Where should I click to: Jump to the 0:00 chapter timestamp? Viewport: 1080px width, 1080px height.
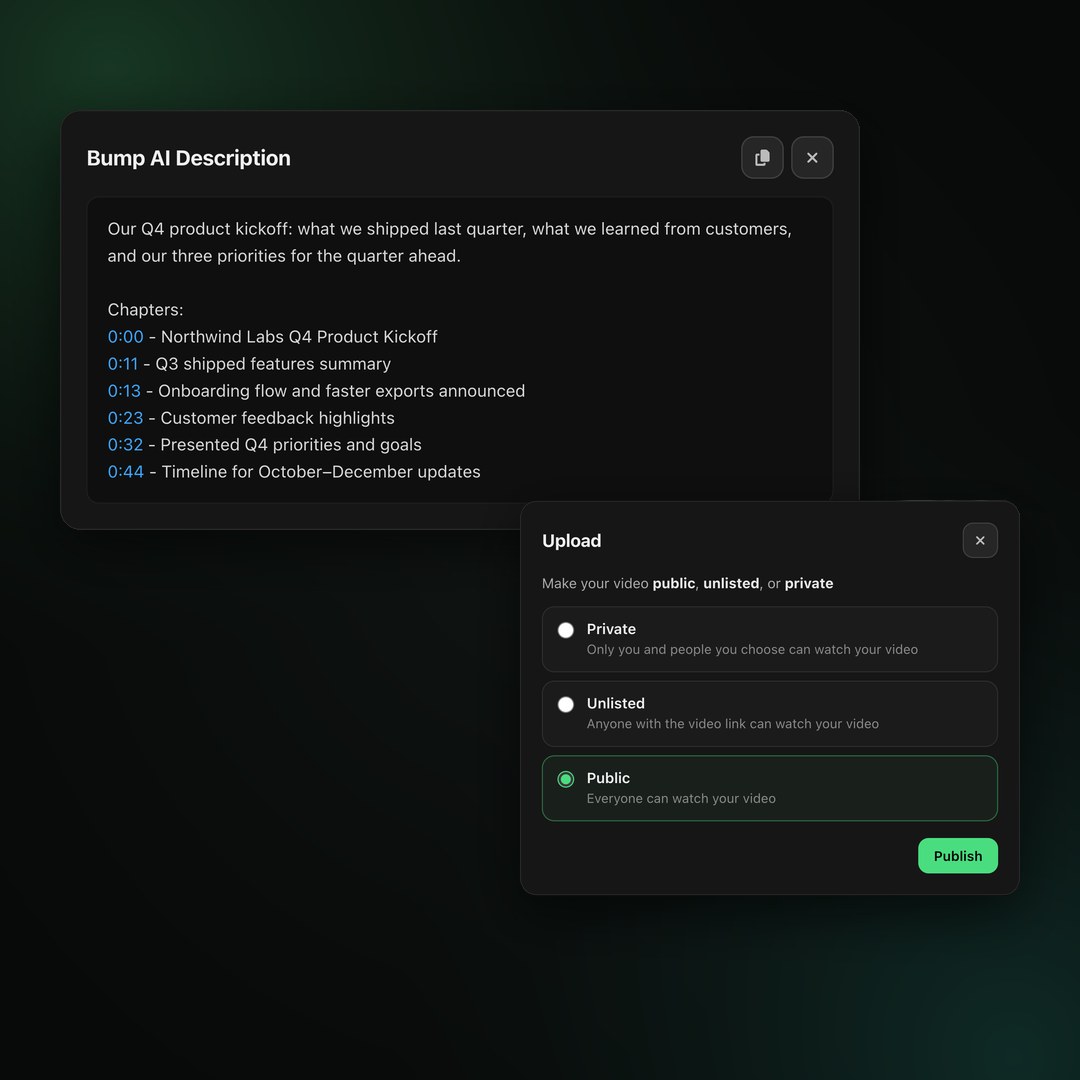125,337
